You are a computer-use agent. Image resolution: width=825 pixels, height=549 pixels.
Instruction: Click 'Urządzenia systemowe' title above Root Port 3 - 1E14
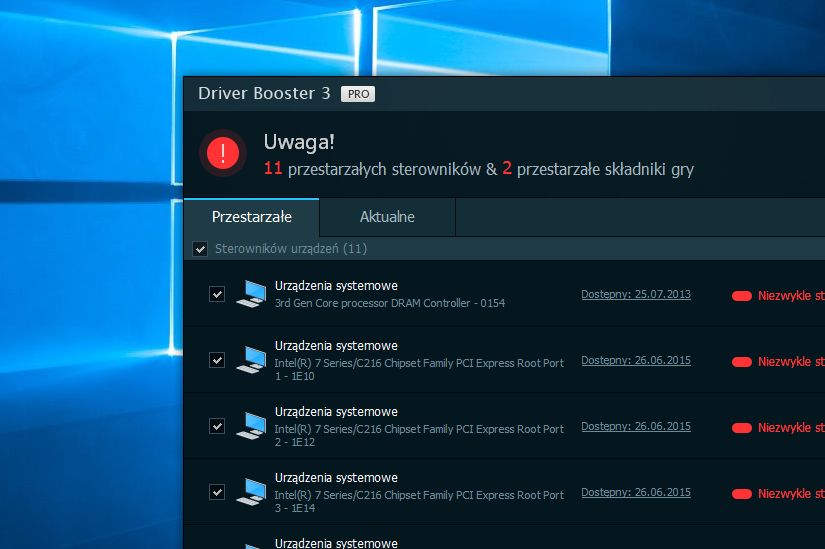pyautogui.click(x=336, y=478)
